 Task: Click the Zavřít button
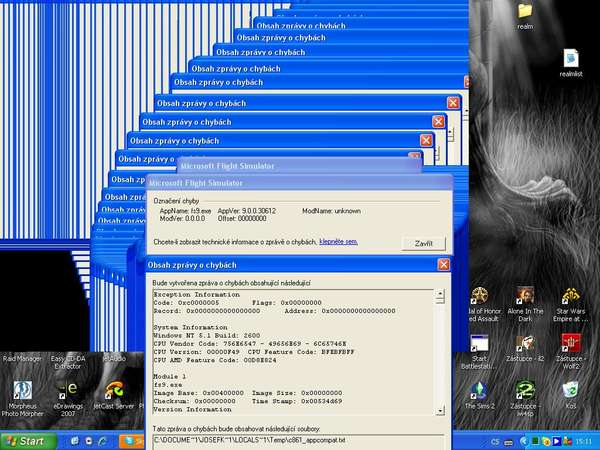[x=422, y=243]
